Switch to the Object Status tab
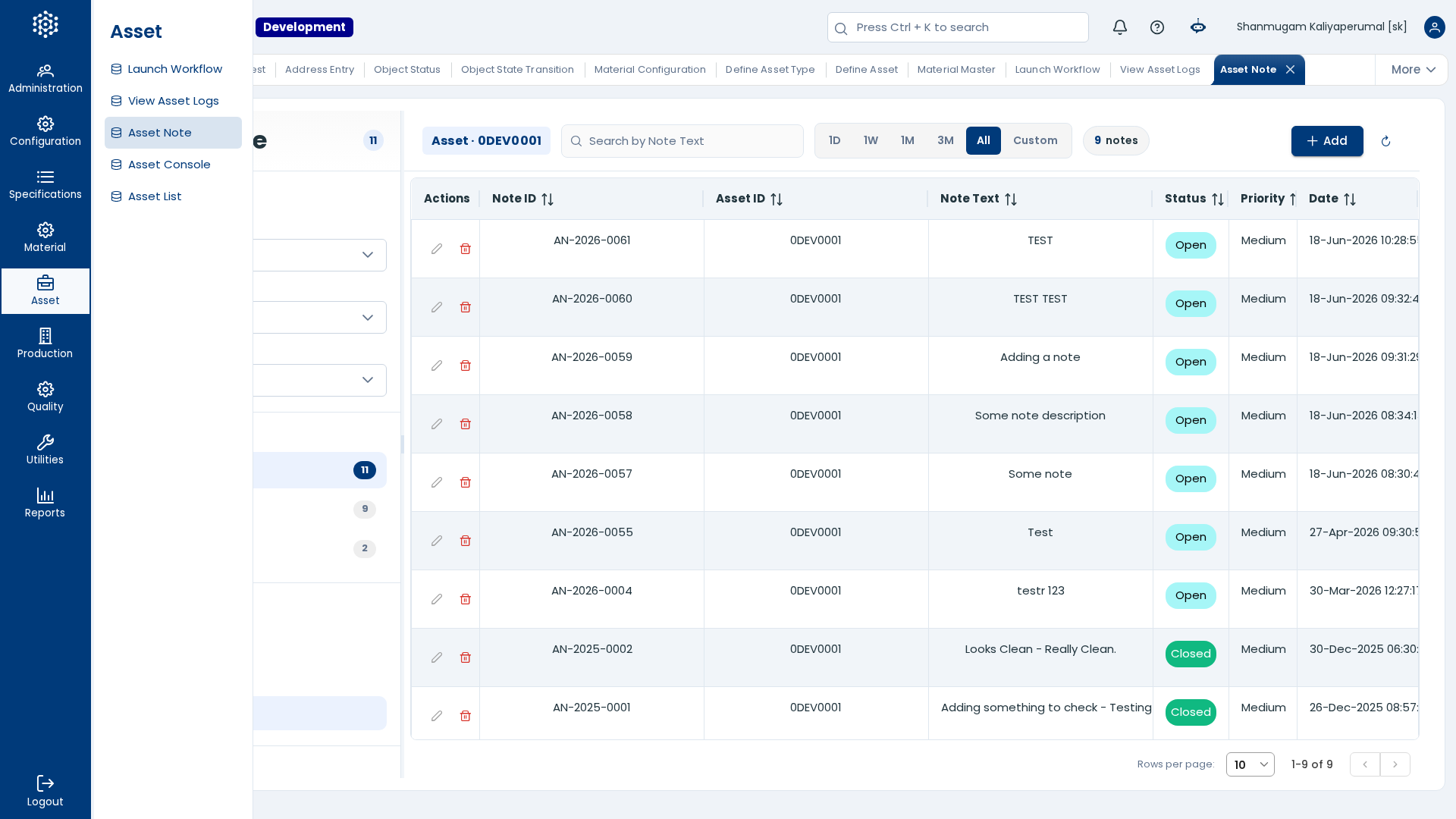Image resolution: width=1456 pixels, height=819 pixels. (407, 70)
